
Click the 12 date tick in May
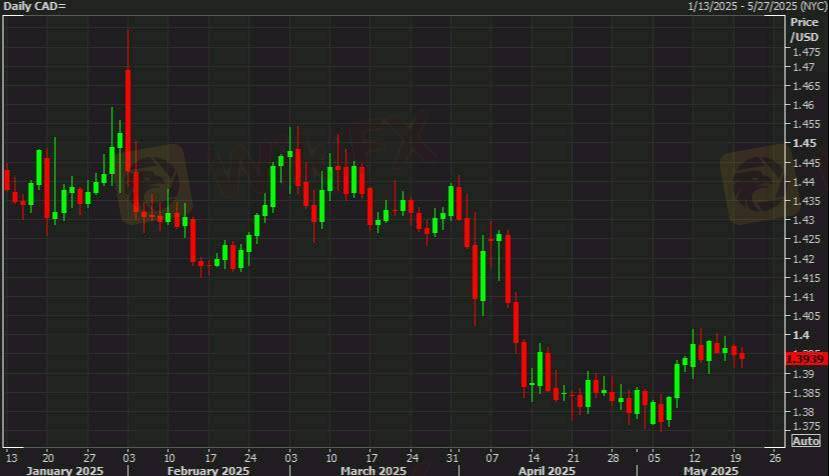pyautogui.click(x=695, y=457)
